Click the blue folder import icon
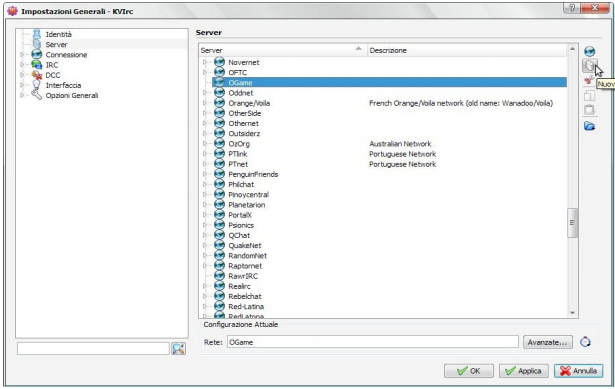 [589, 126]
